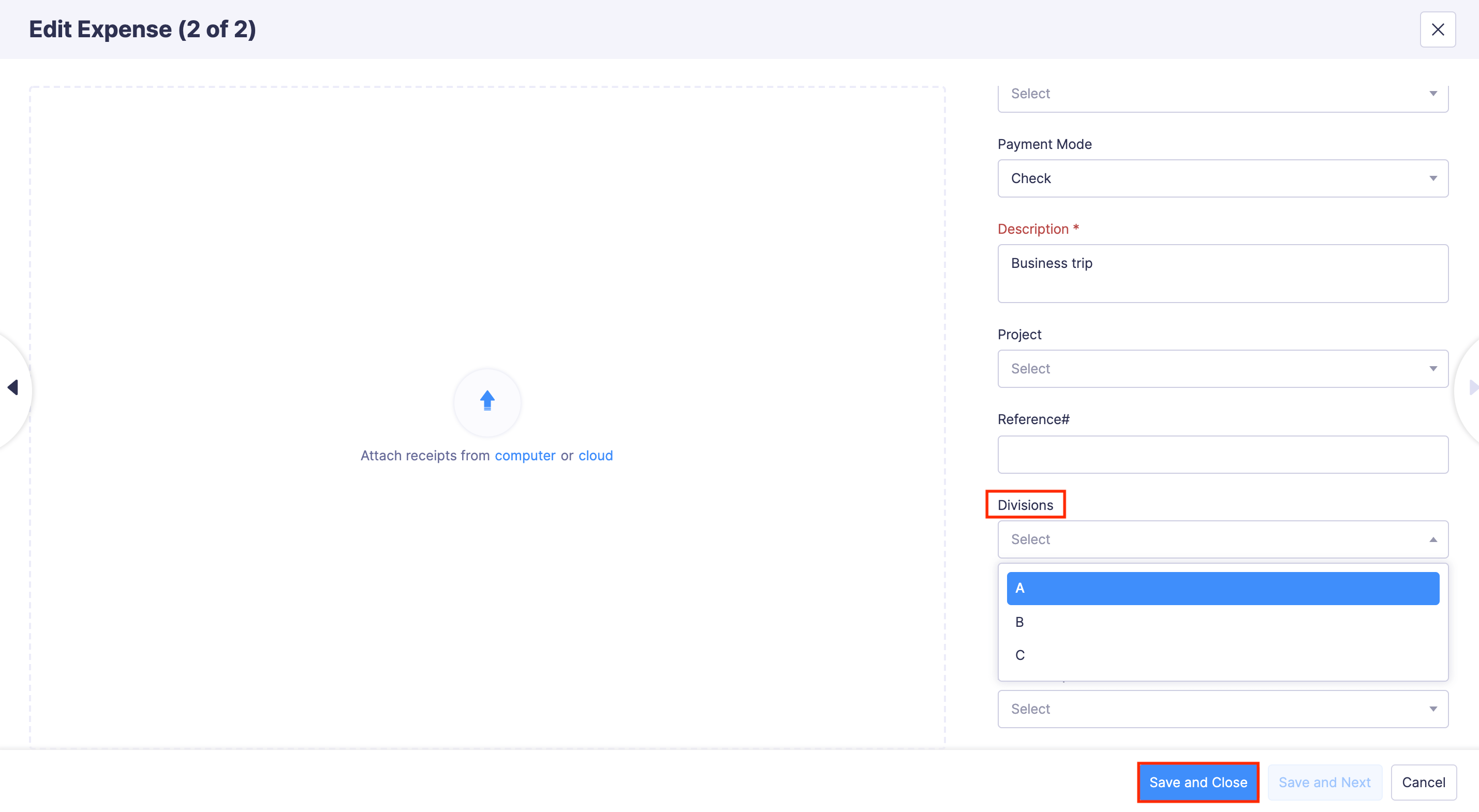Open the Payment Mode dropdown

coord(1222,178)
